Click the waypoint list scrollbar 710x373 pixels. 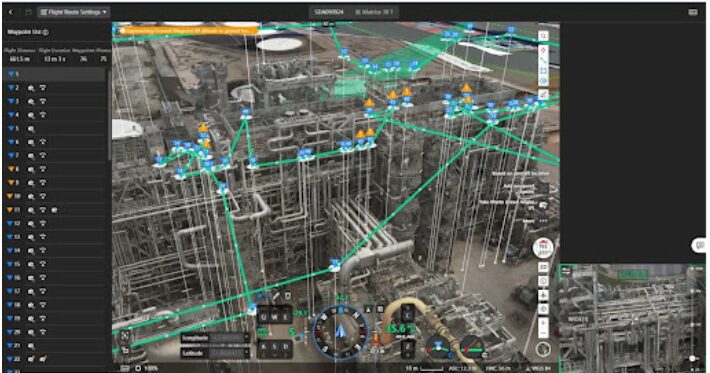coord(109,115)
